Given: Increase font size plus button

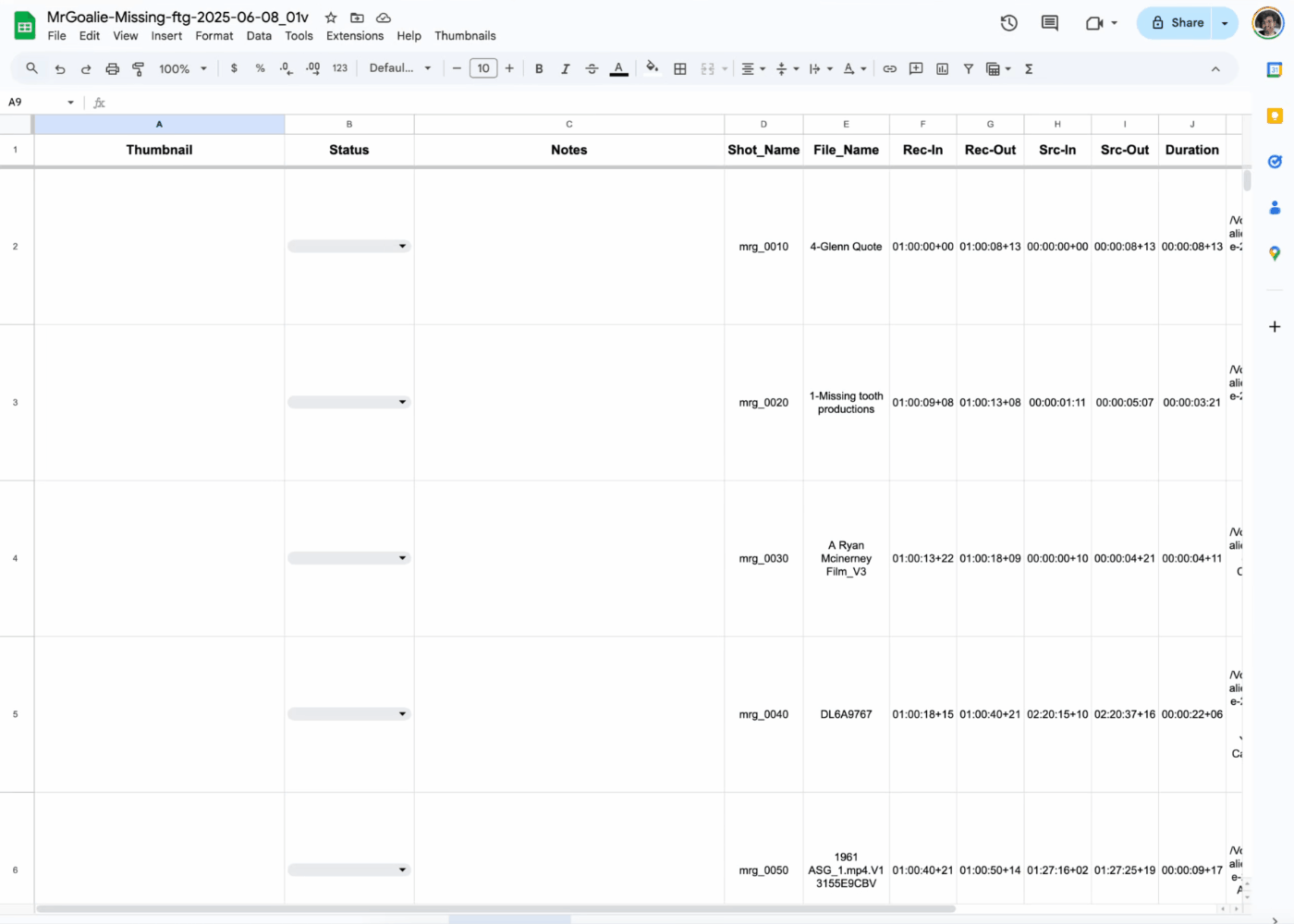Looking at the screenshot, I should click(x=509, y=68).
